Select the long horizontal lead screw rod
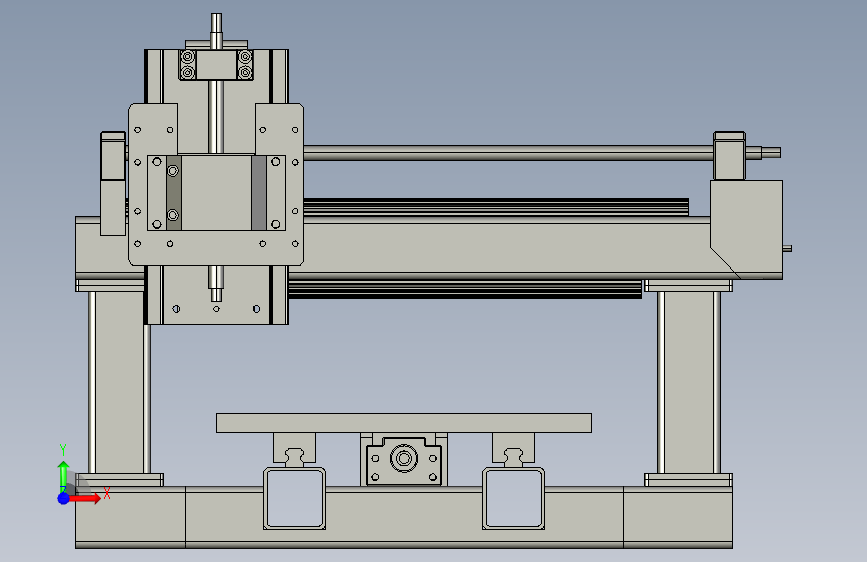 [x=509, y=153]
